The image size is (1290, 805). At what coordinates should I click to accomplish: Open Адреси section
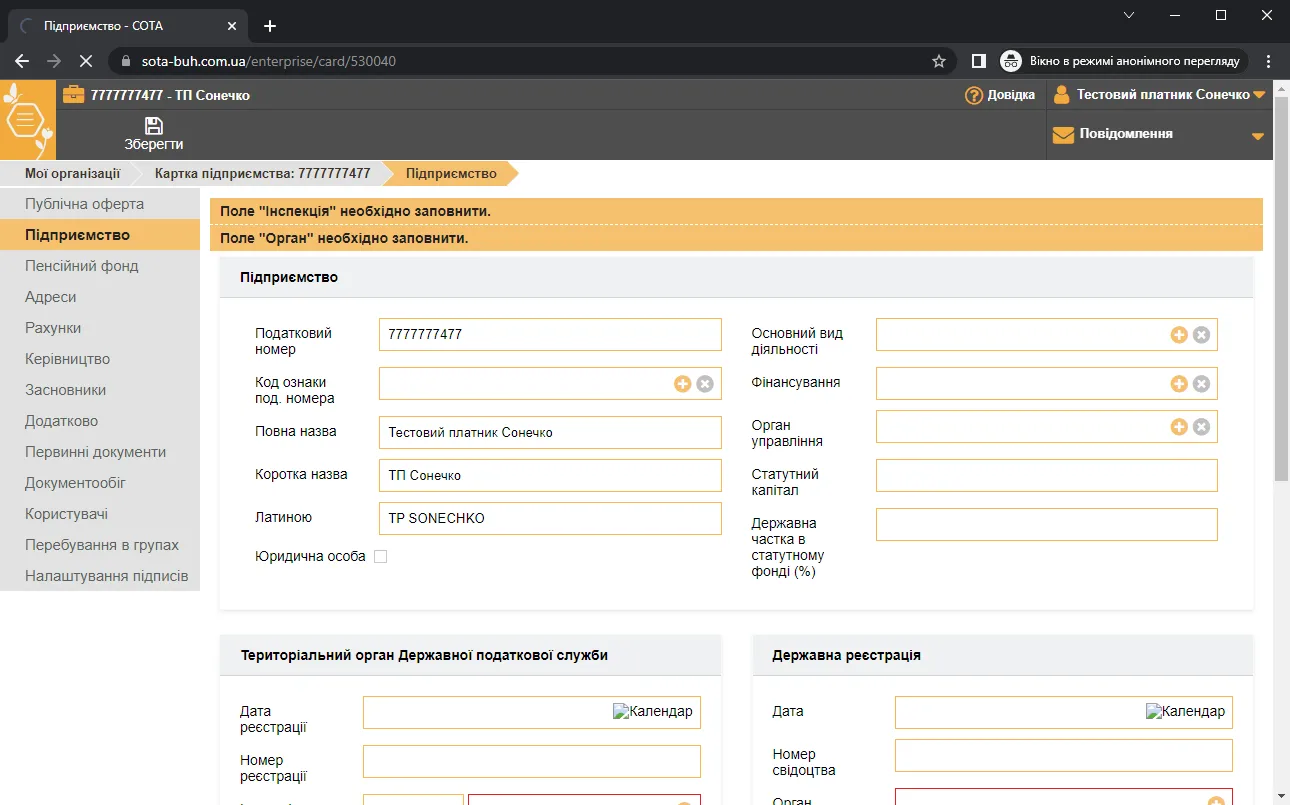pos(100,297)
